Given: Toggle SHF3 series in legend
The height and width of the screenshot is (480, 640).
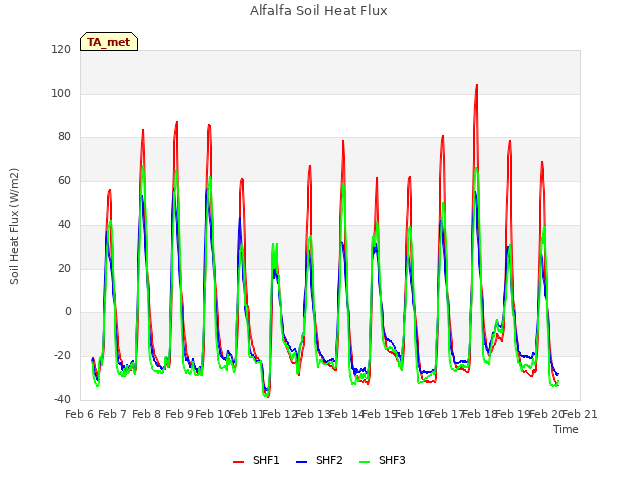Looking at the screenshot, I should (x=382, y=460).
